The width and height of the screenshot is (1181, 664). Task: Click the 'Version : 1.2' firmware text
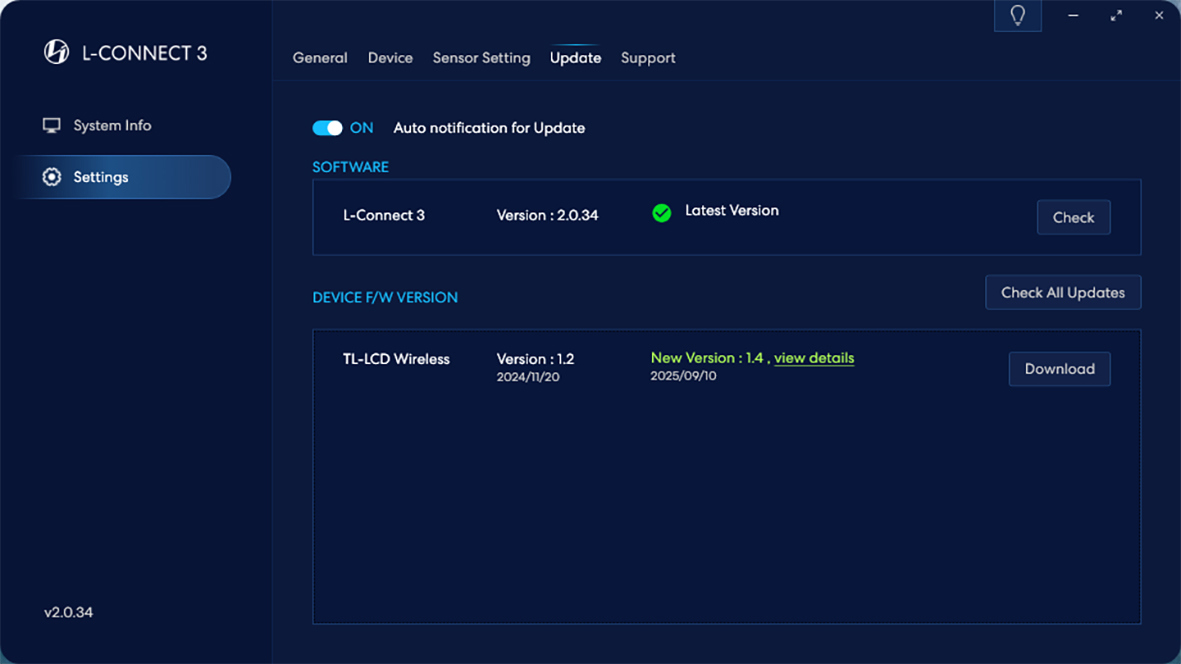click(x=536, y=359)
